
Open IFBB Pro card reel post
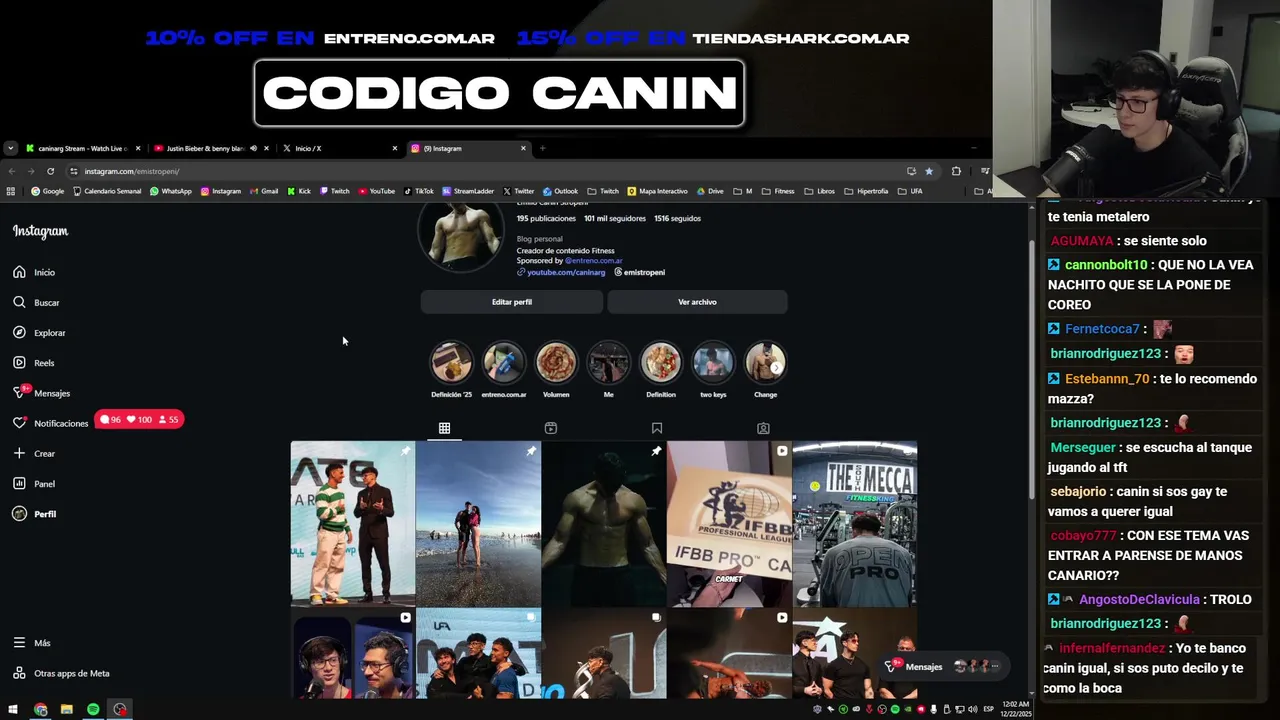tap(729, 524)
